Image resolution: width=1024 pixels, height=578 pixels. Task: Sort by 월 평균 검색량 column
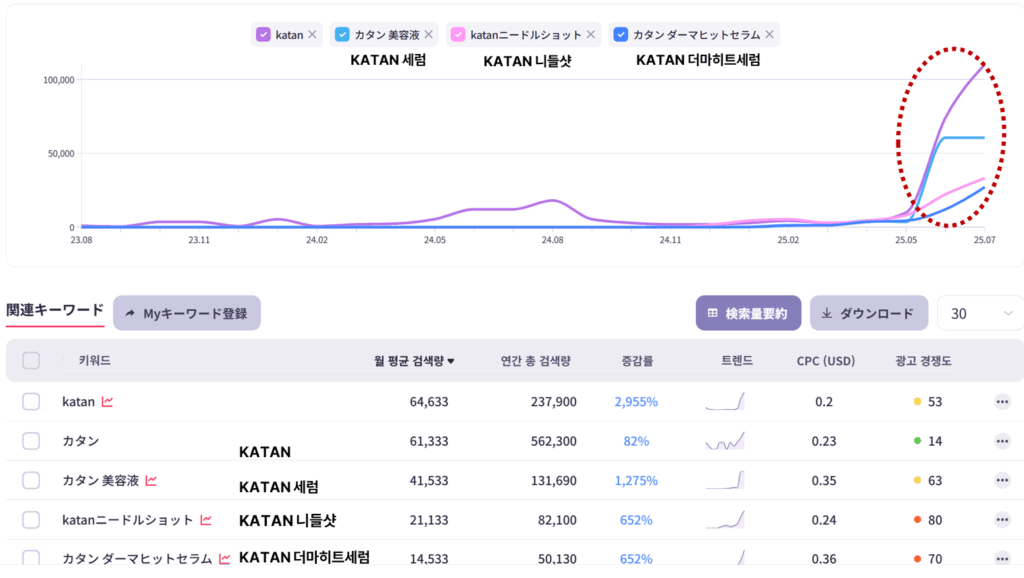click(x=414, y=361)
